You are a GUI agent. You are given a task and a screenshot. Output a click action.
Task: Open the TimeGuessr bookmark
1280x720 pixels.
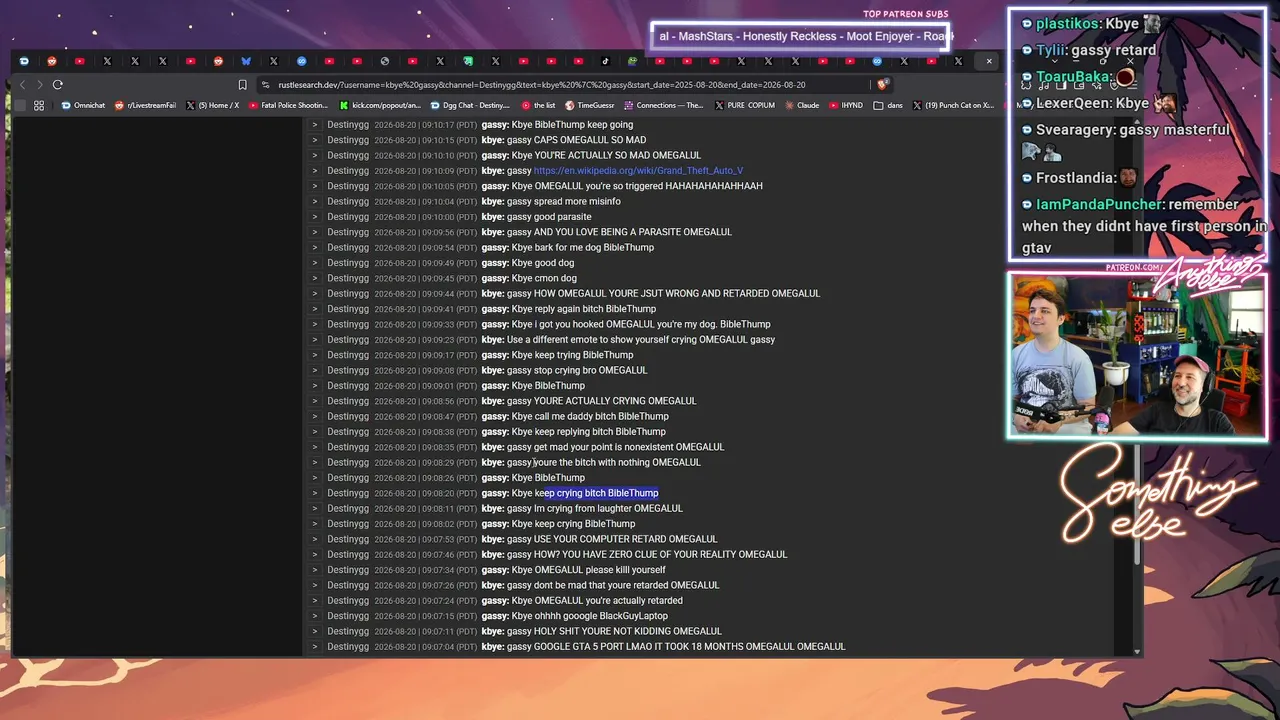pos(590,105)
